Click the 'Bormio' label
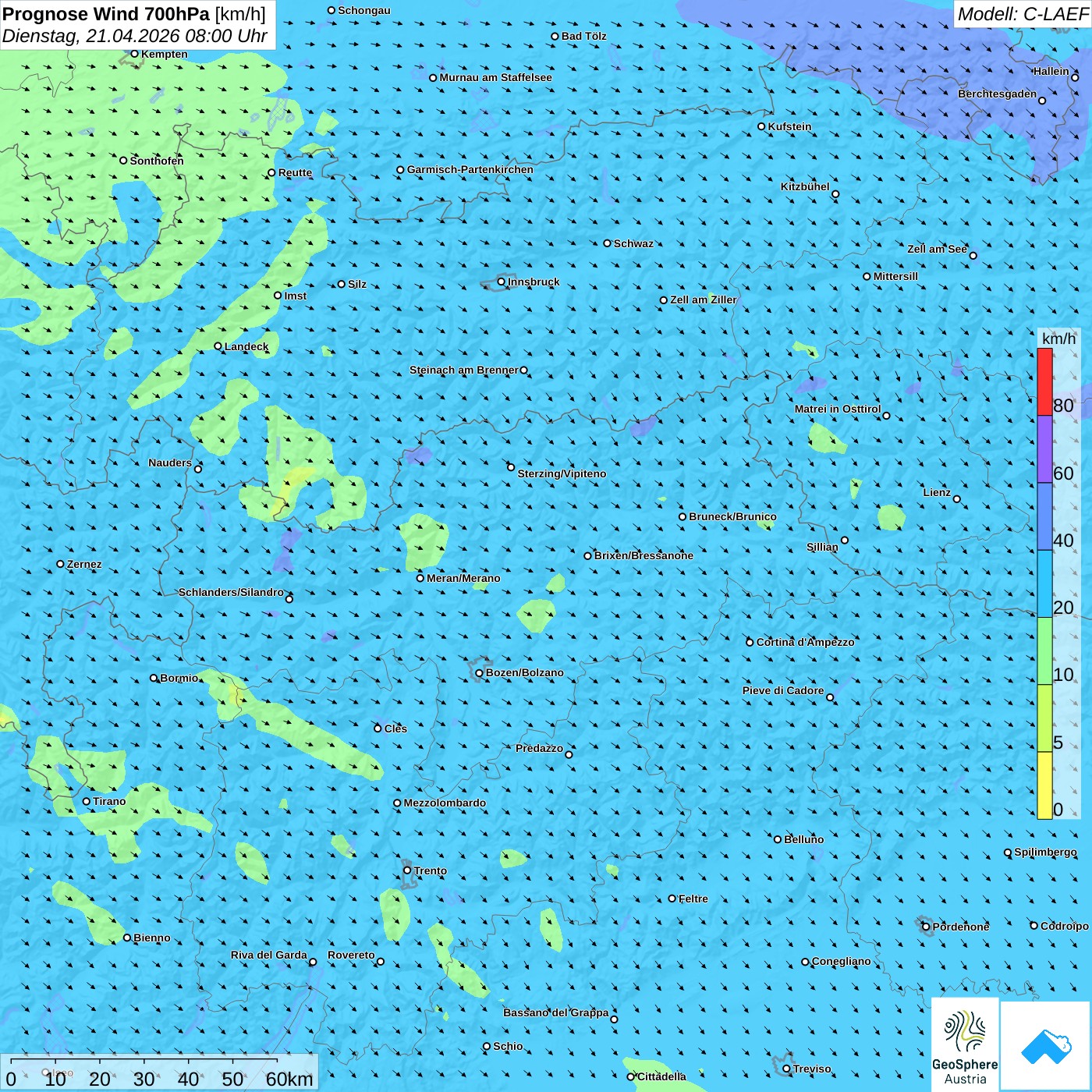This screenshot has width=1092, height=1092. click(179, 678)
